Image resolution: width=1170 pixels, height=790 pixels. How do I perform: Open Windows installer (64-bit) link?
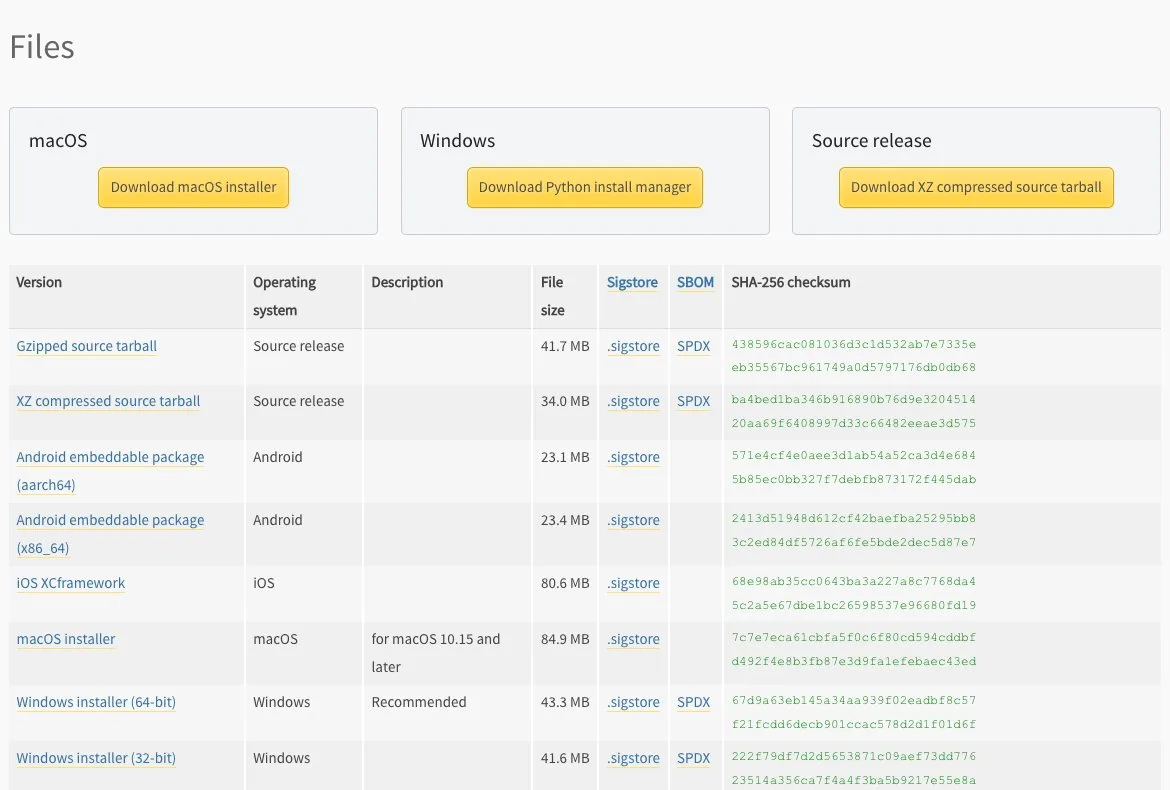[x=96, y=702]
